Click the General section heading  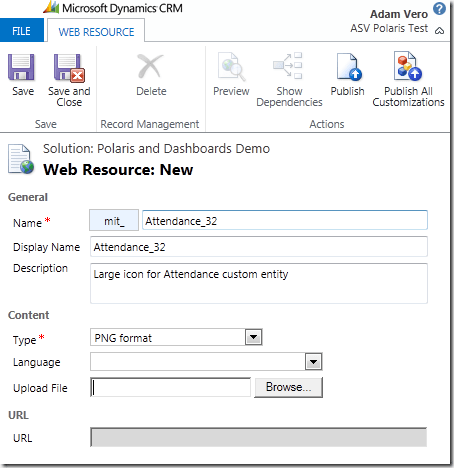pos(28,197)
